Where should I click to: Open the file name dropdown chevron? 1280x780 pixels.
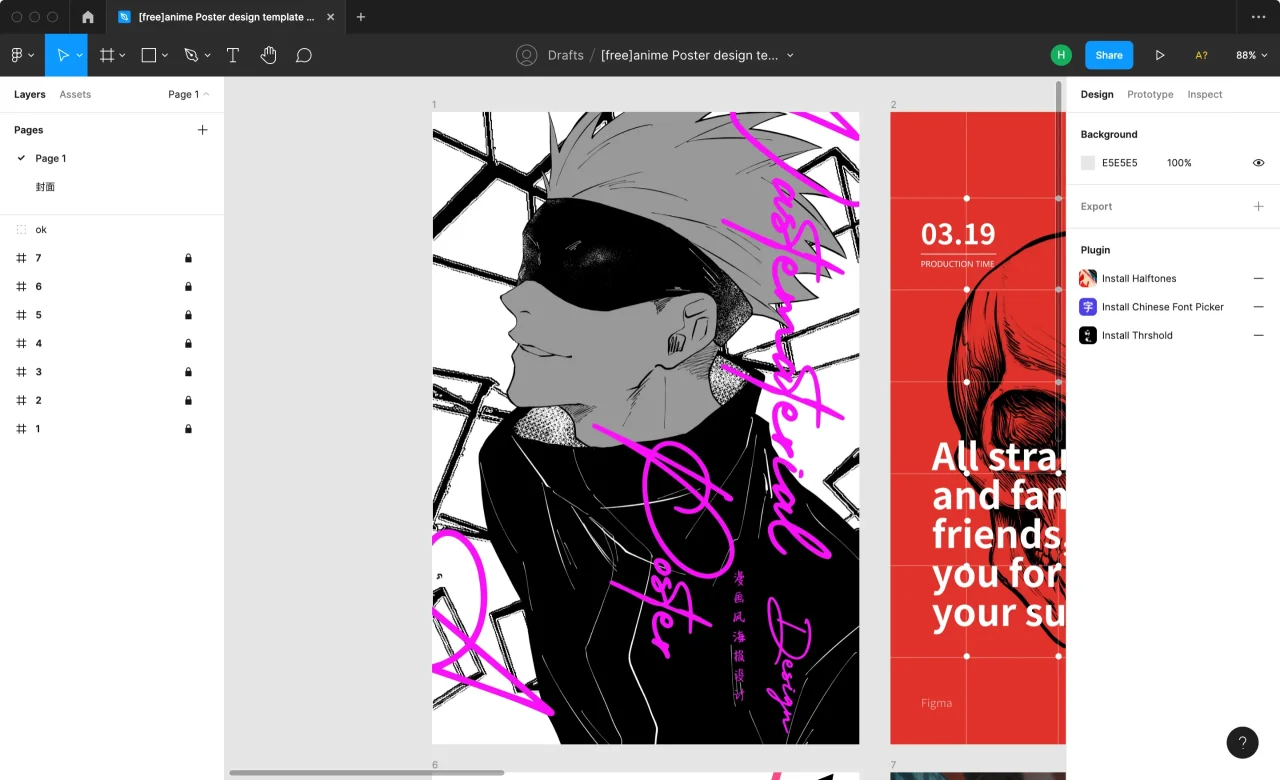coord(790,56)
